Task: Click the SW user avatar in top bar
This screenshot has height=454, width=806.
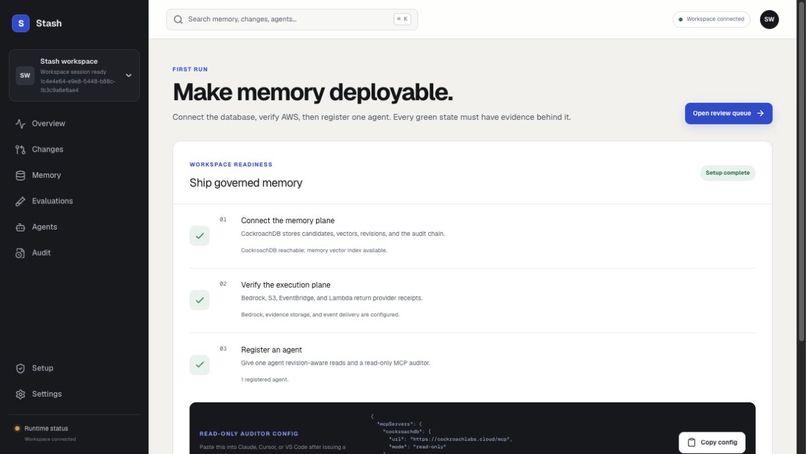Action: coord(769,20)
